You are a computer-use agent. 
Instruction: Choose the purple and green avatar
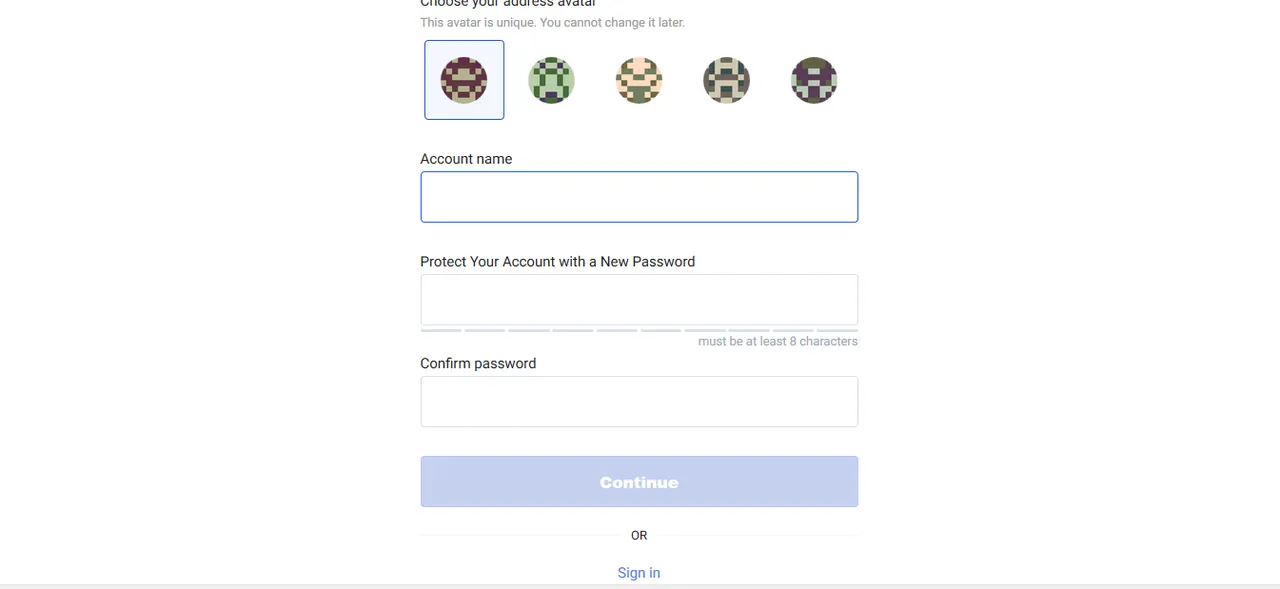(814, 80)
